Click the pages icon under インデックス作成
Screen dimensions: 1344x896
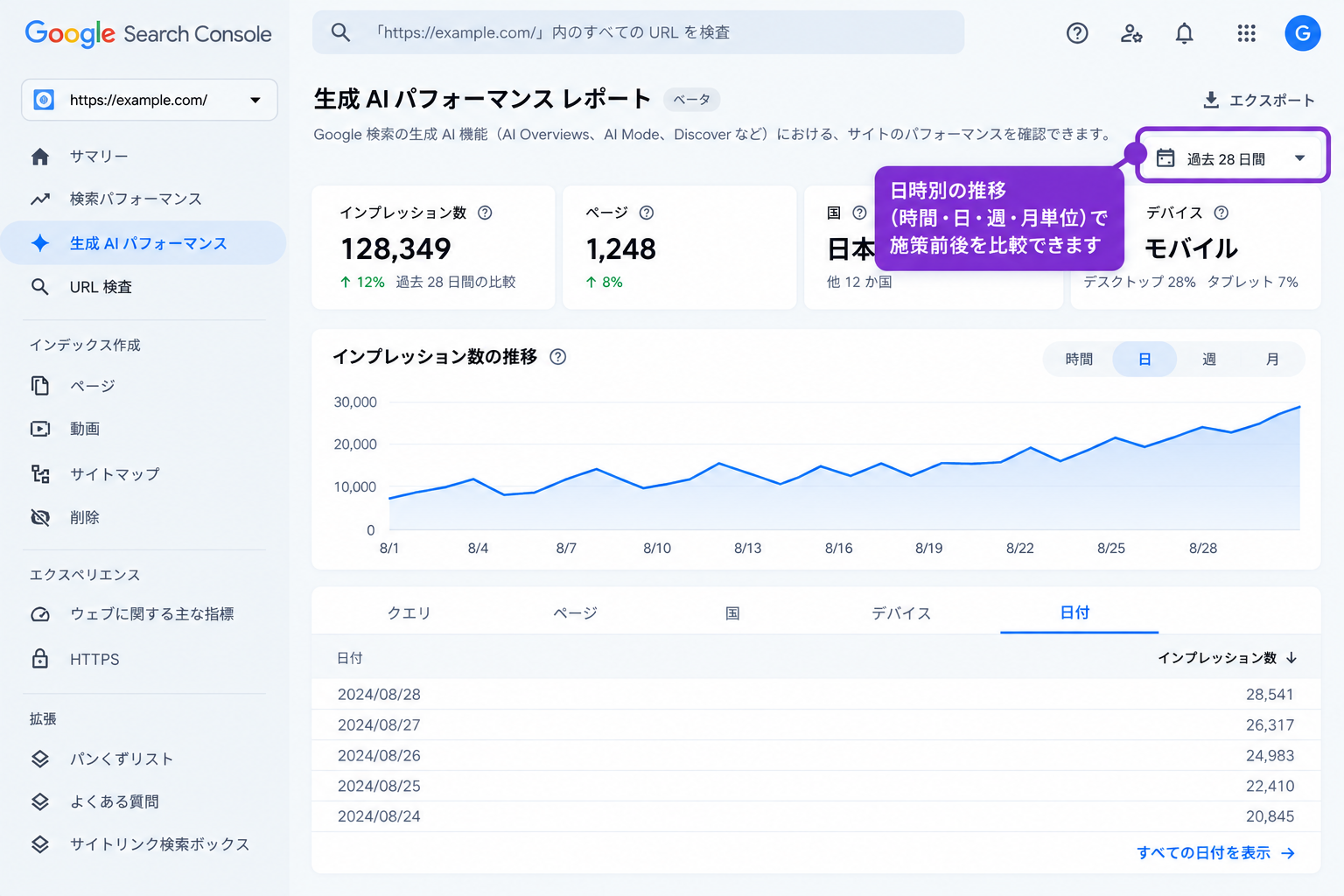point(40,386)
